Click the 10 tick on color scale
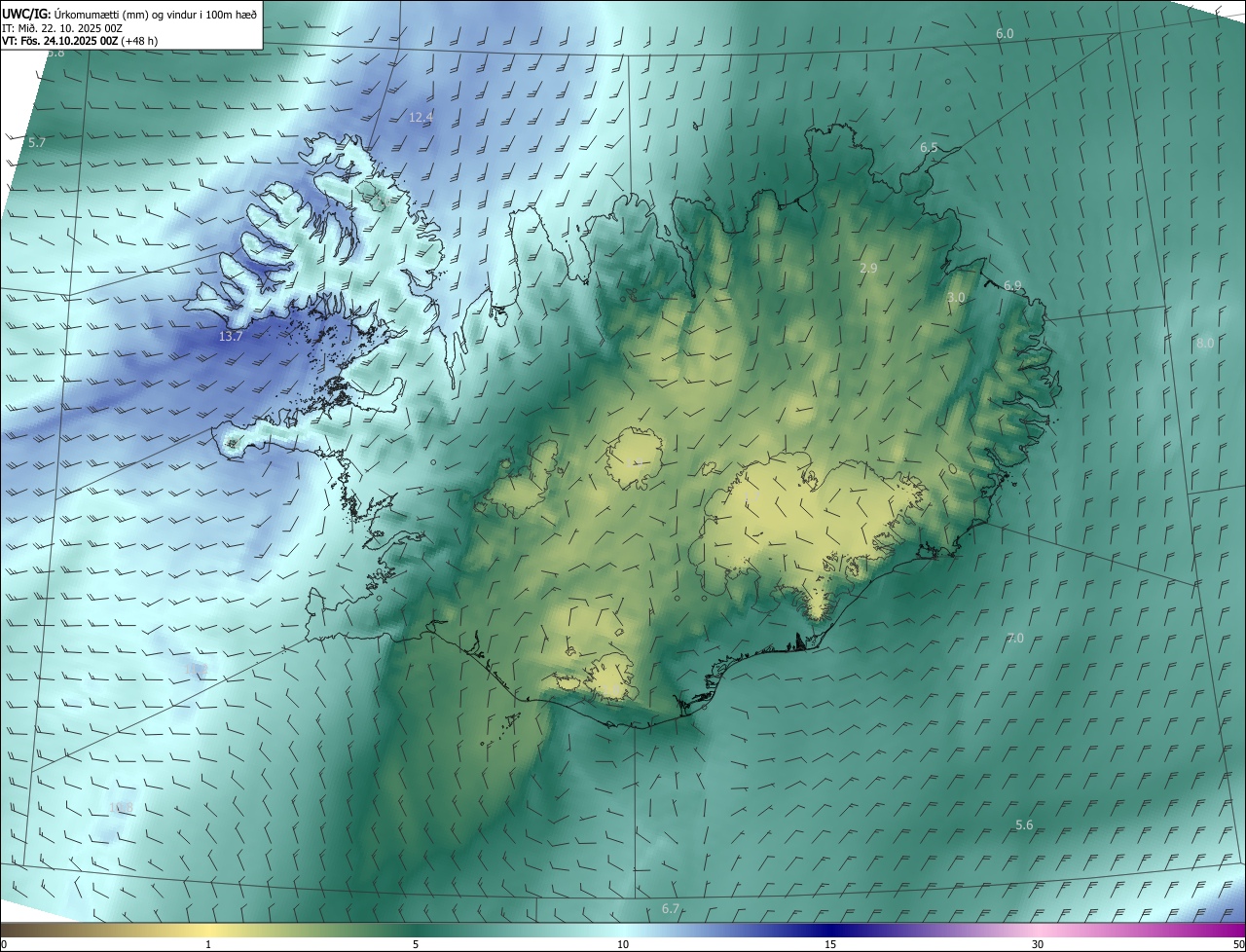Viewport: 1246px width, 952px height. point(623,944)
